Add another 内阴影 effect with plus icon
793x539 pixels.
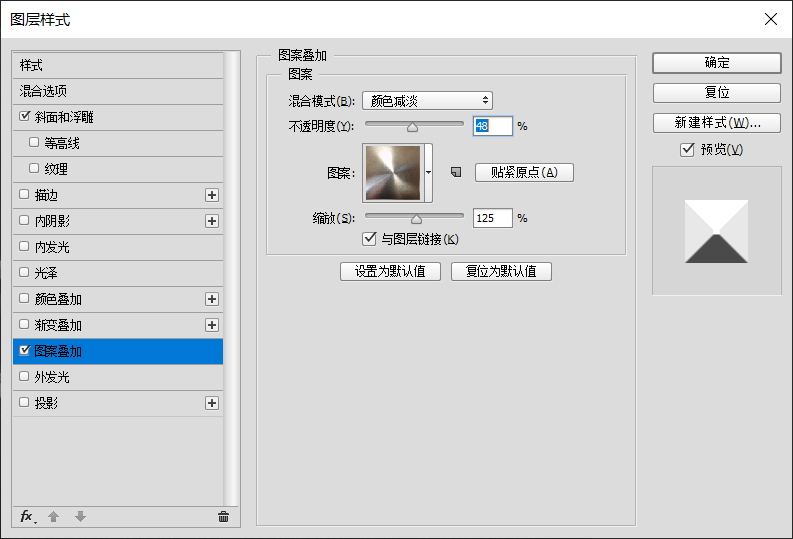tap(212, 221)
